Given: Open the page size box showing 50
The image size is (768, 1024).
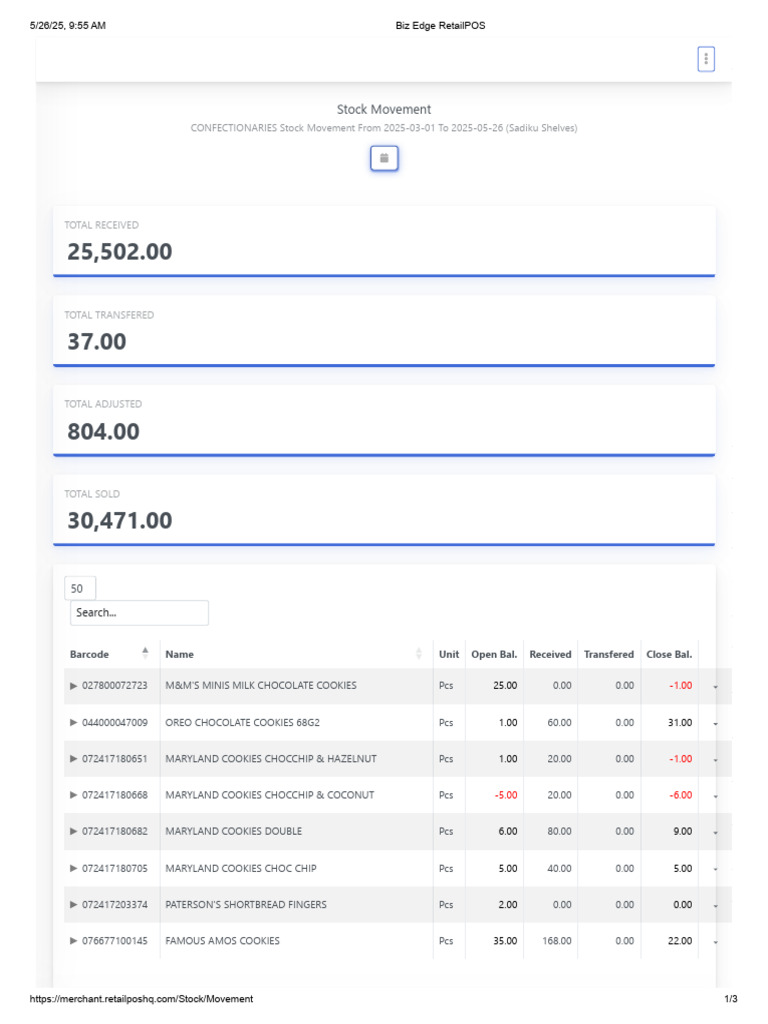Looking at the screenshot, I should [x=80, y=588].
